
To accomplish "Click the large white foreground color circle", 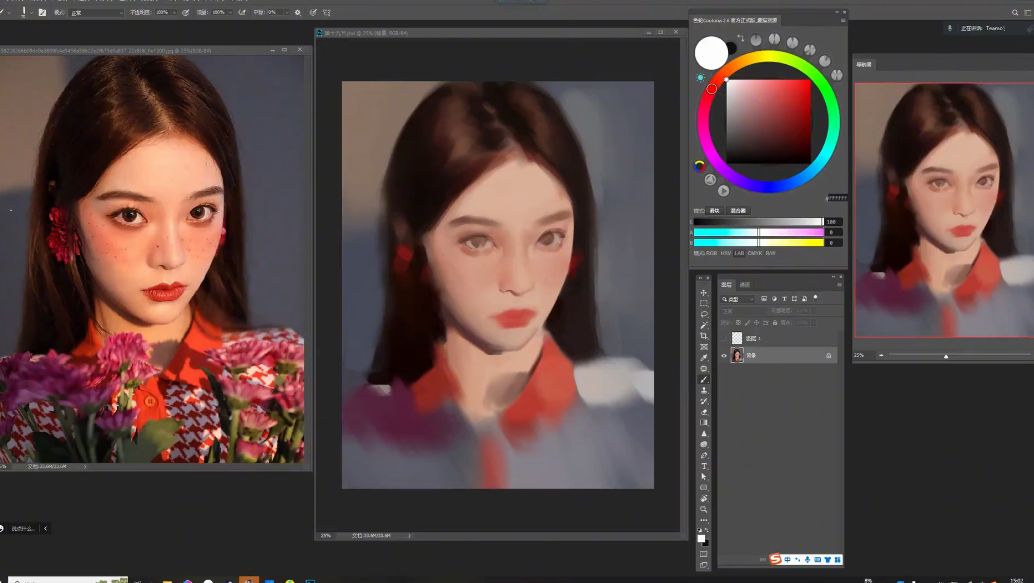I will click(x=711, y=53).
